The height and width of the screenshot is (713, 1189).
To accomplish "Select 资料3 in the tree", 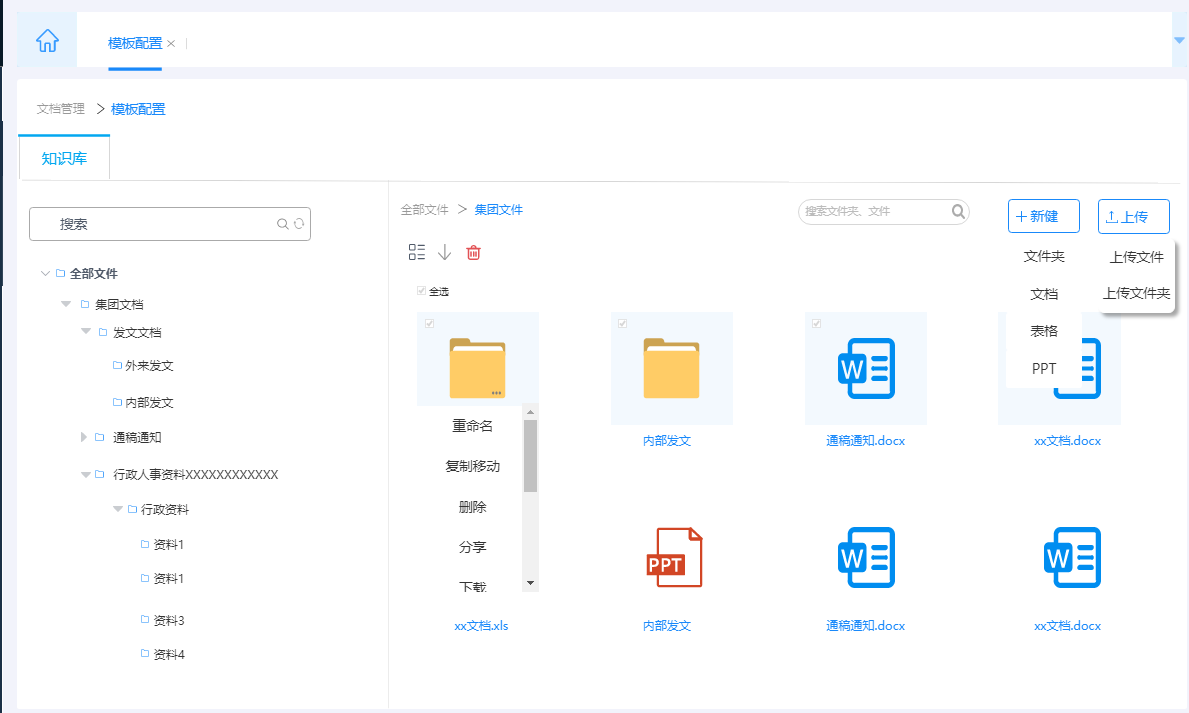I will (168, 620).
